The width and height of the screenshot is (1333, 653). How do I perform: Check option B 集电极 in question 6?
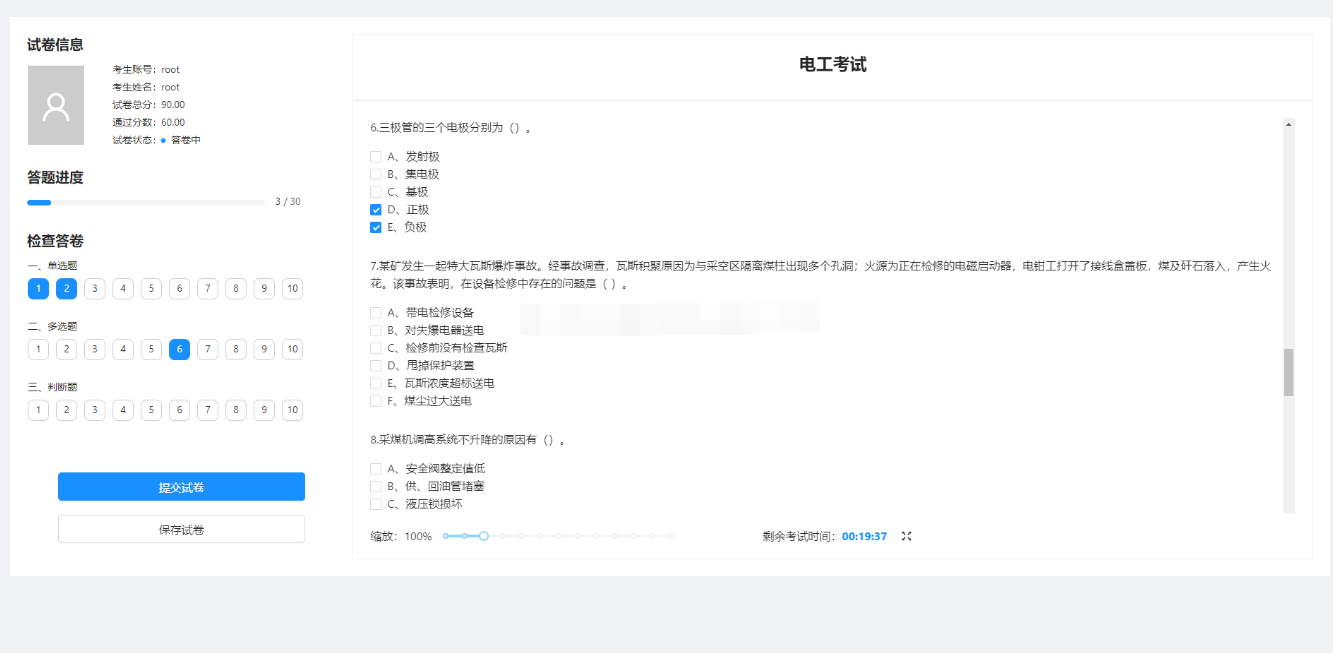(x=376, y=174)
